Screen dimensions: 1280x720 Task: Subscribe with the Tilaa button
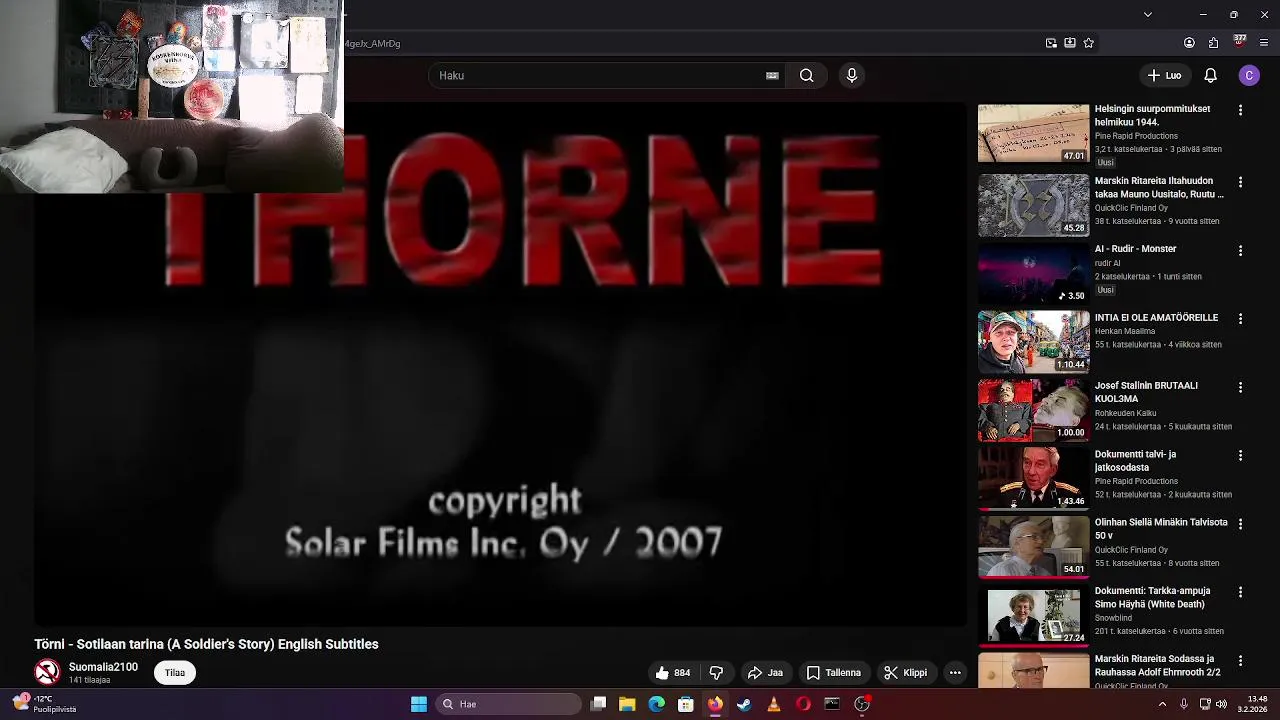pyautogui.click(x=175, y=672)
